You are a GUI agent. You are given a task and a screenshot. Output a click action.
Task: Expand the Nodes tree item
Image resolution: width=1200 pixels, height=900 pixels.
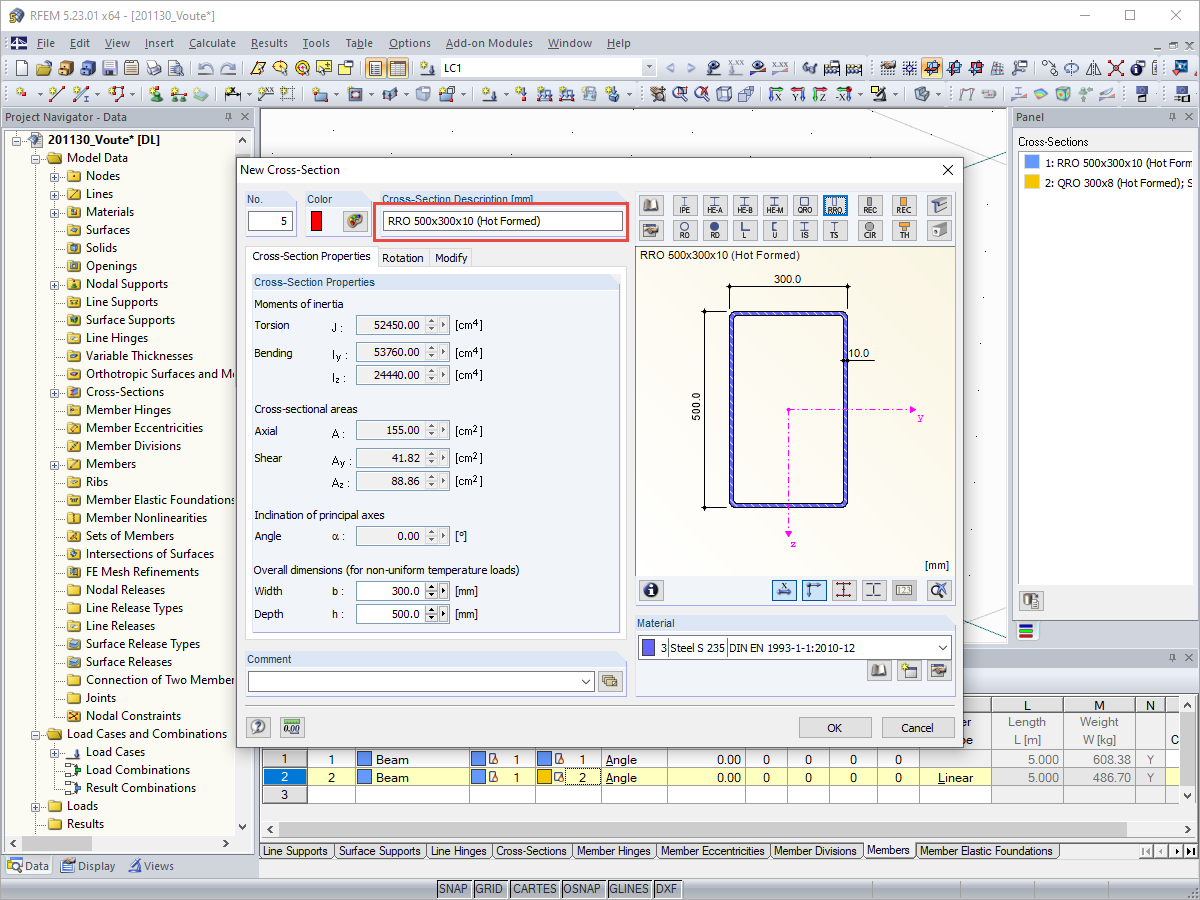click(55, 176)
